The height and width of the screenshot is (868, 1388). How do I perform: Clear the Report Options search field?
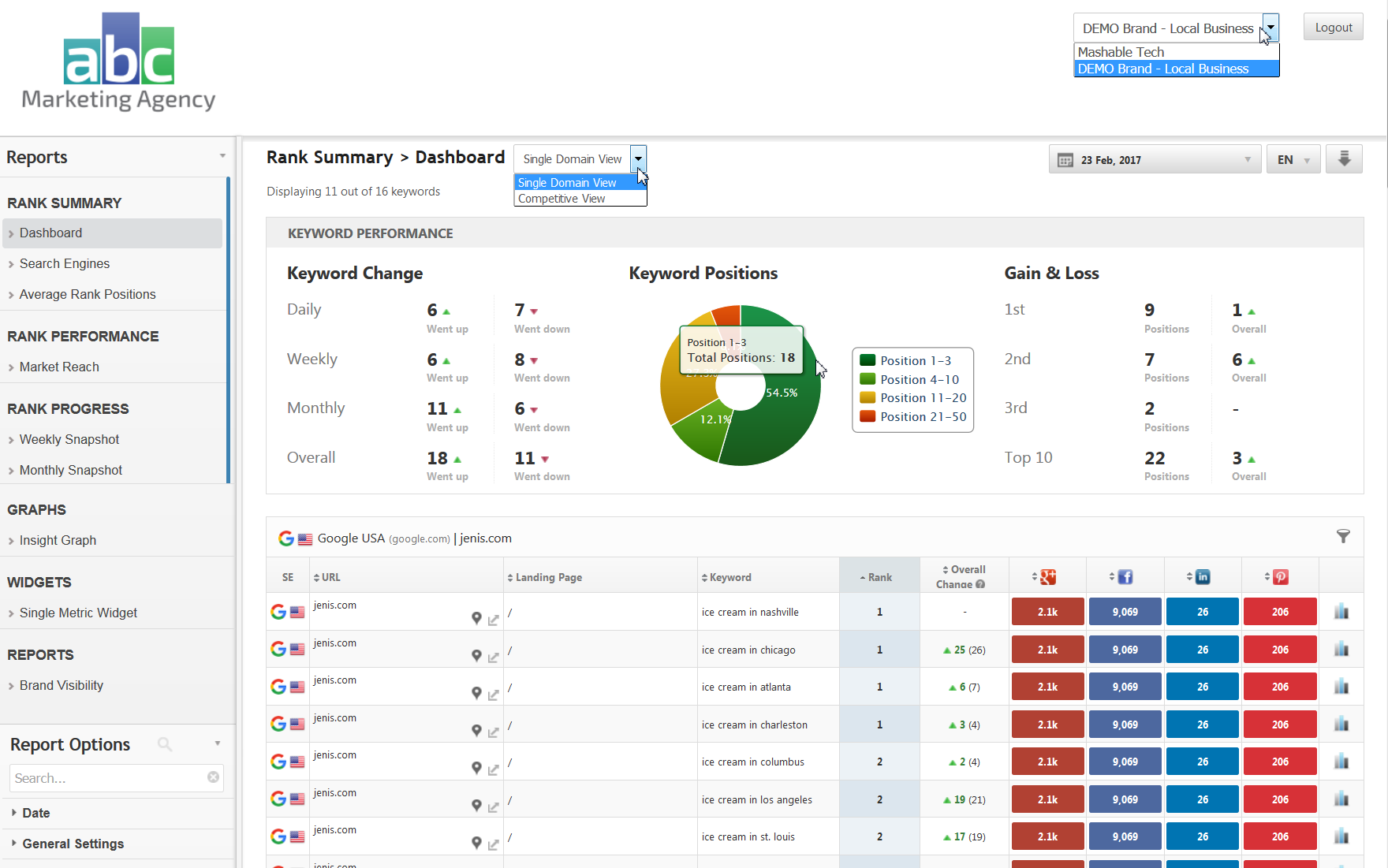click(x=213, y=777)
